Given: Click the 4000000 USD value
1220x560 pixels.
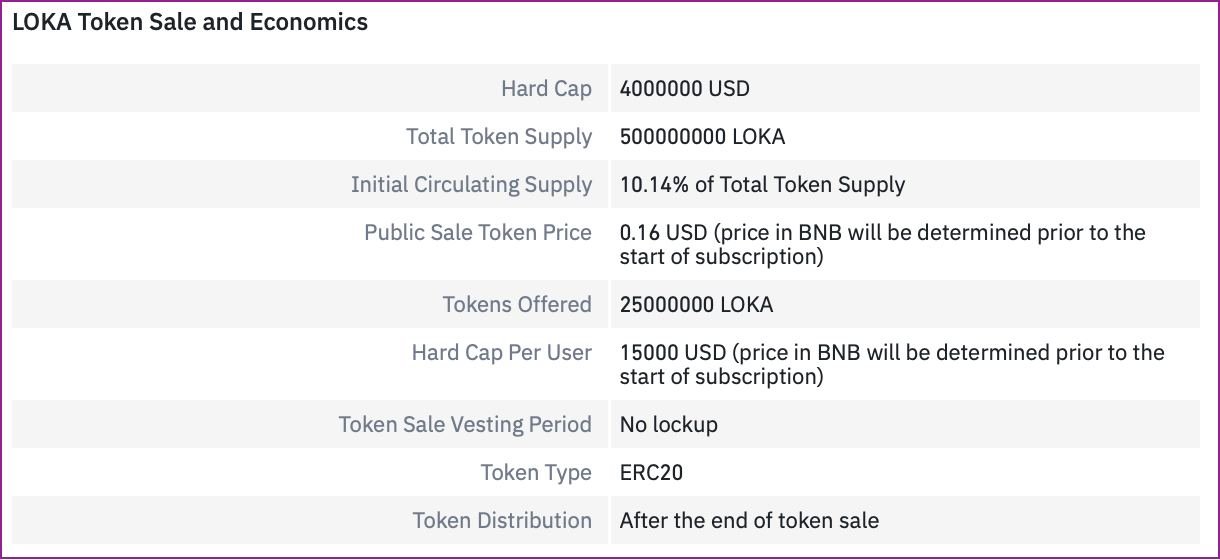Looking at the screenshot, I should pos(685,88).
